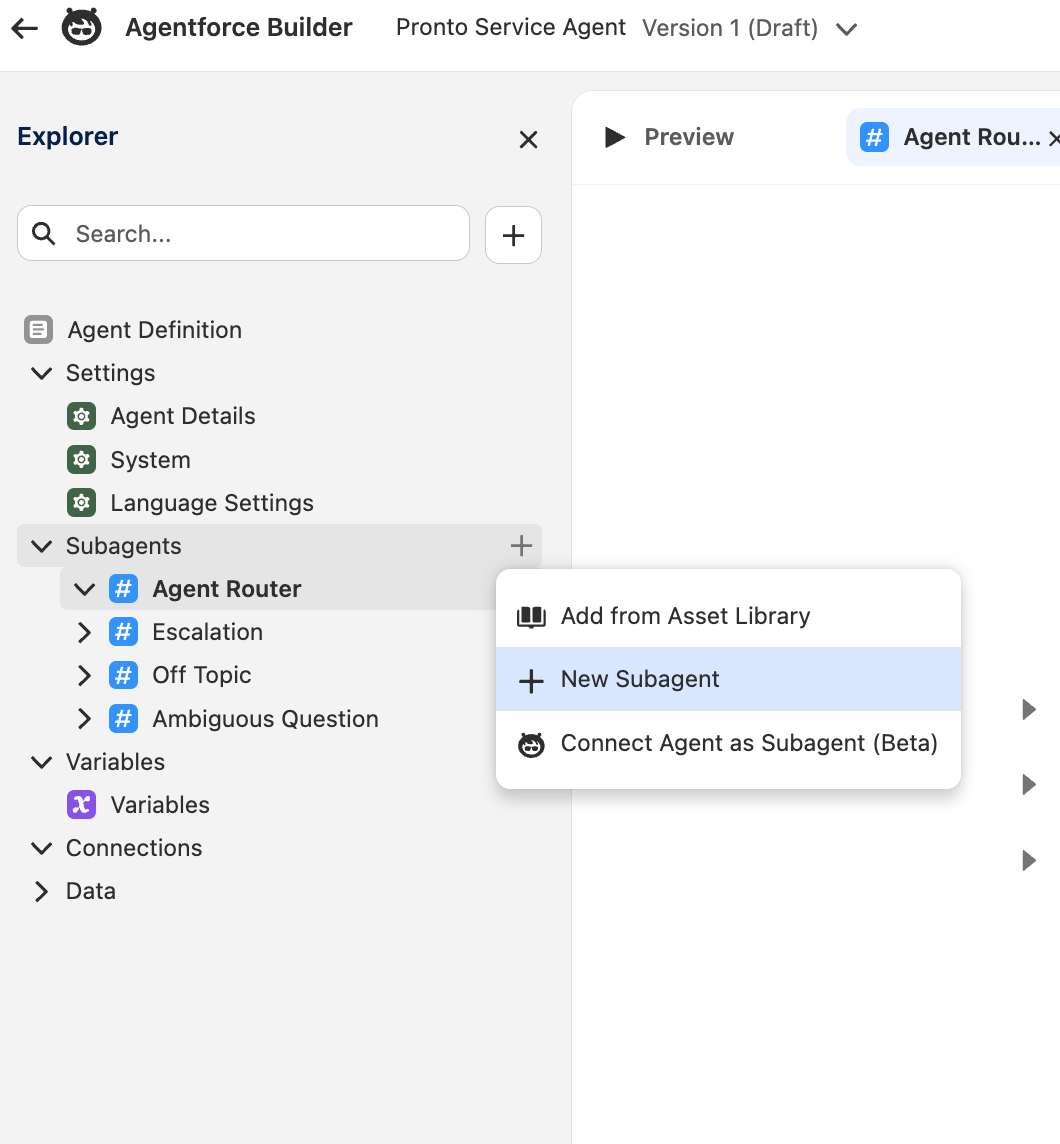Screen dimensions: 1060x1144
Task: Expand the Escalation subagent
Action: (x=85, y=632)
